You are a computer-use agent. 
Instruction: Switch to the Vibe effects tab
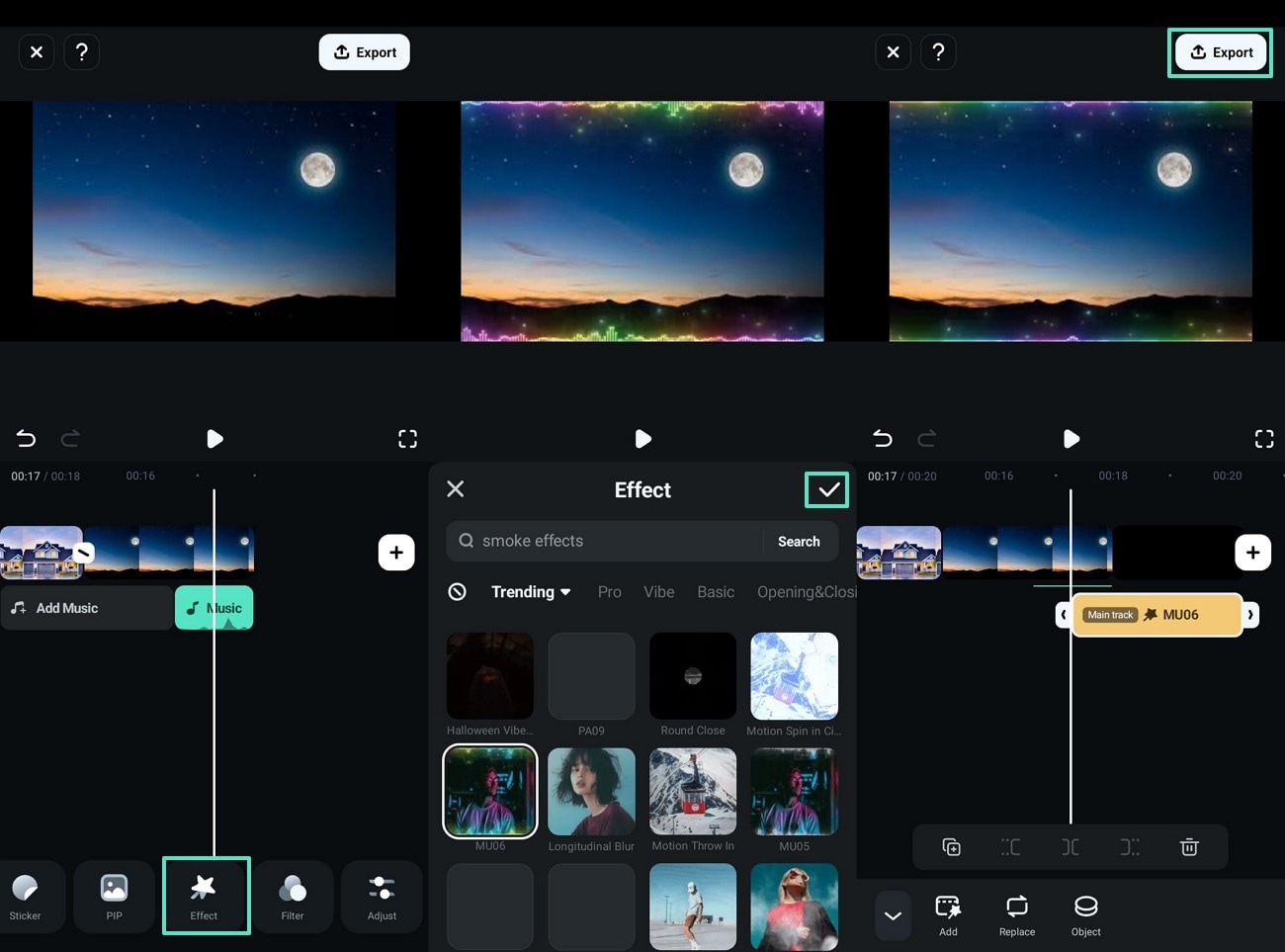point(659,592)
